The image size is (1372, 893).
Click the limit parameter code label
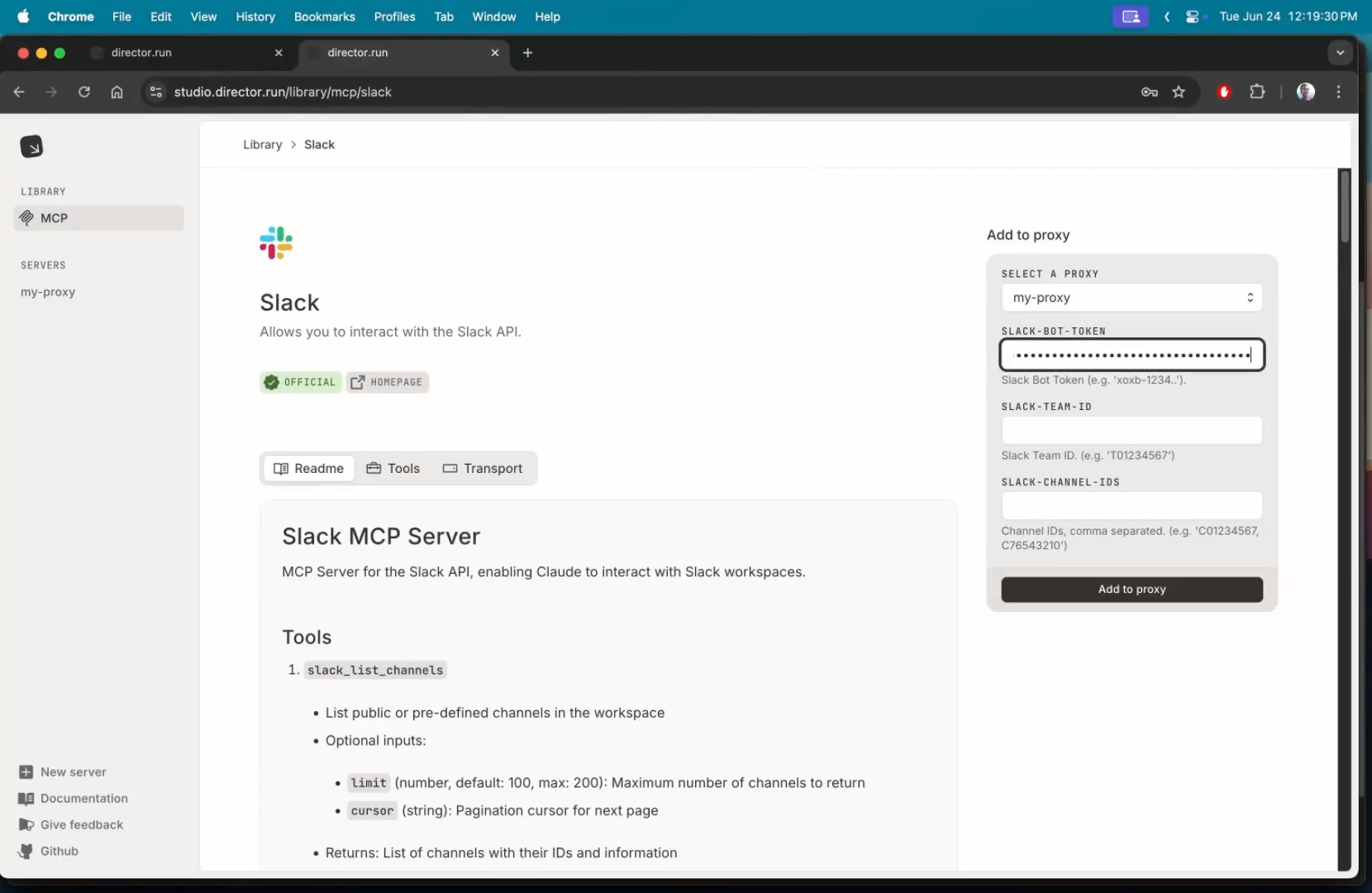[369, 782]
